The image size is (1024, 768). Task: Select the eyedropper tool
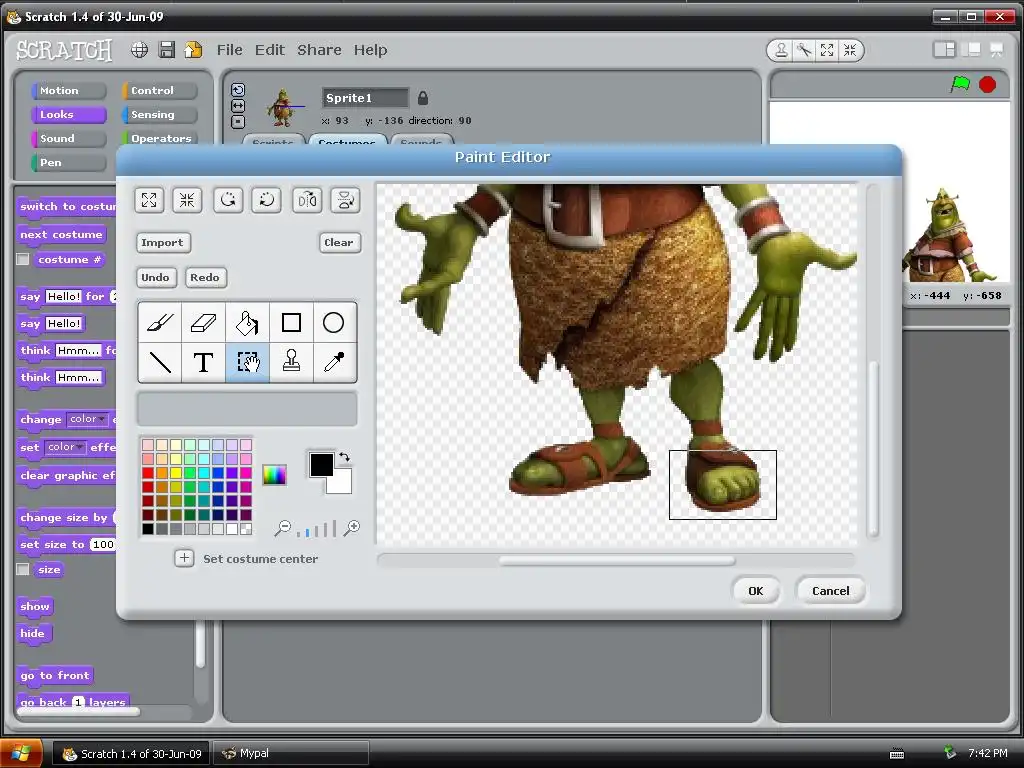(x=334, y=362)
